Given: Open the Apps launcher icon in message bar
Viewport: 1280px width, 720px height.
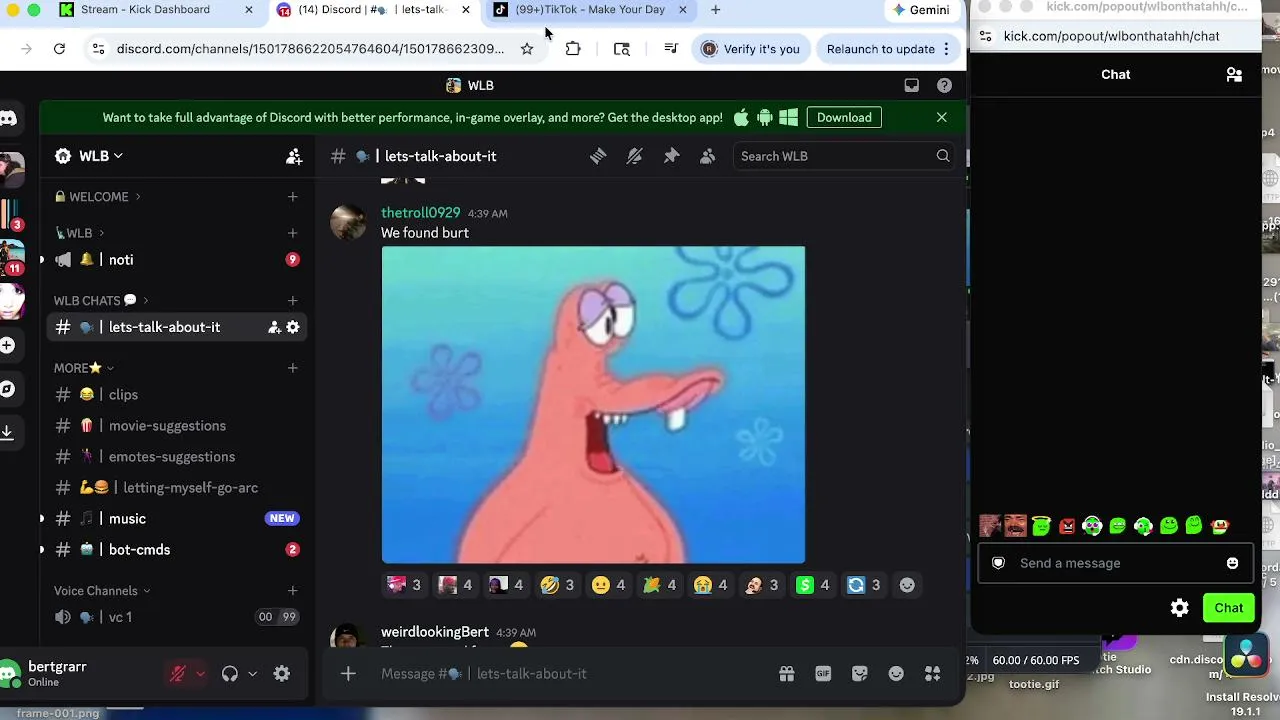Looking at the screenshot, I should point(932,674).
